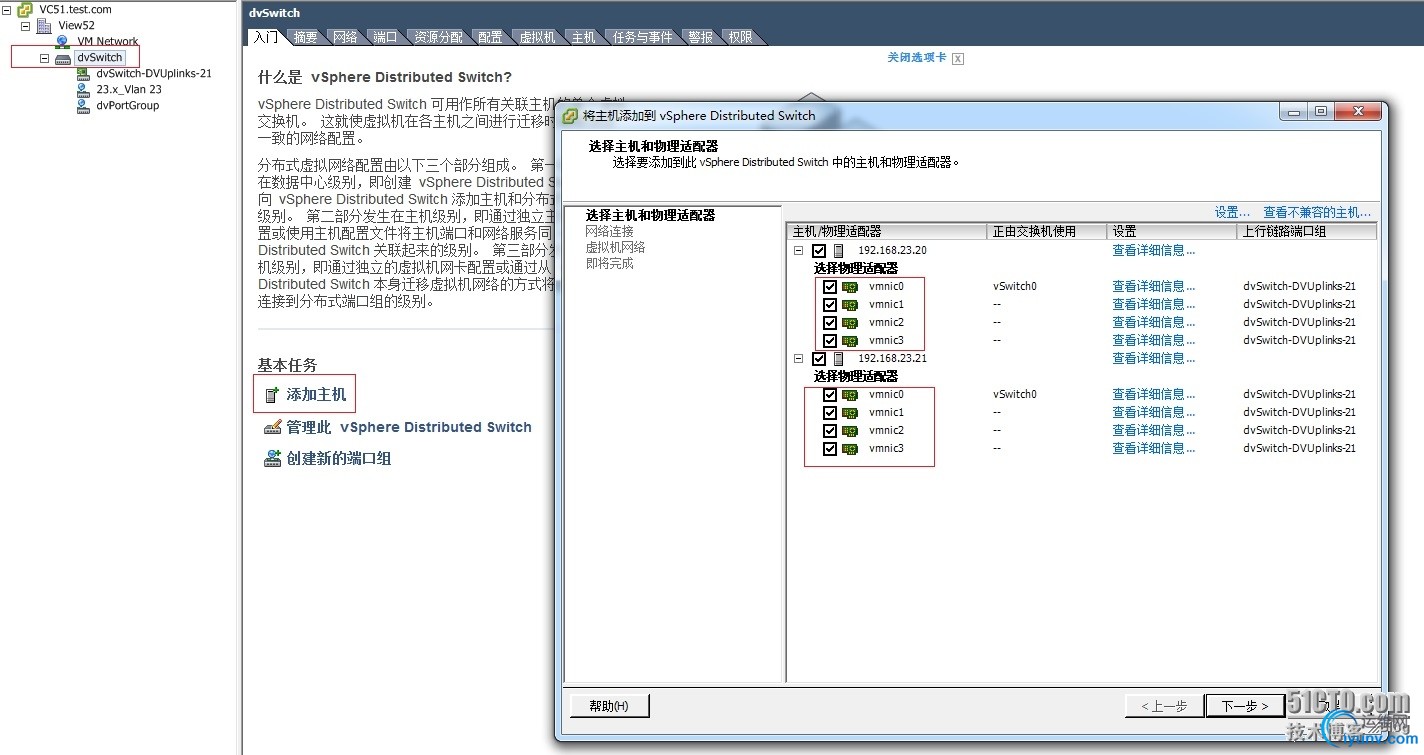Click the VC51.test.com vCenter server icon
Image resolution: width=1424 pixels, height=755 pixels.
tap(25, 9)
